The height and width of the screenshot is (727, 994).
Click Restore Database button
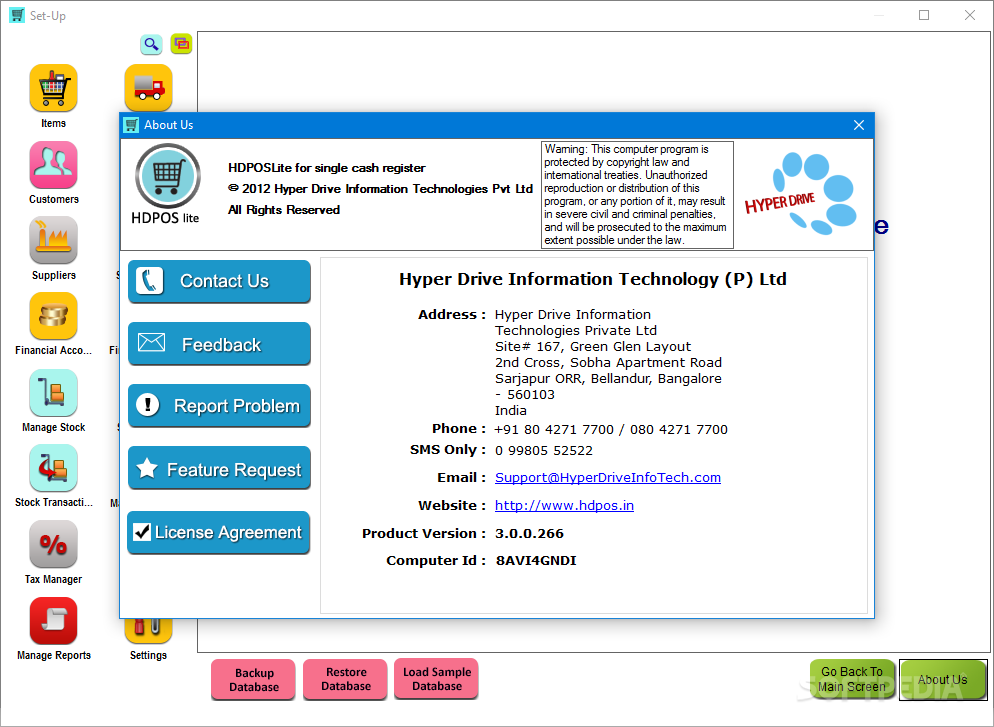tap(345, 679)
